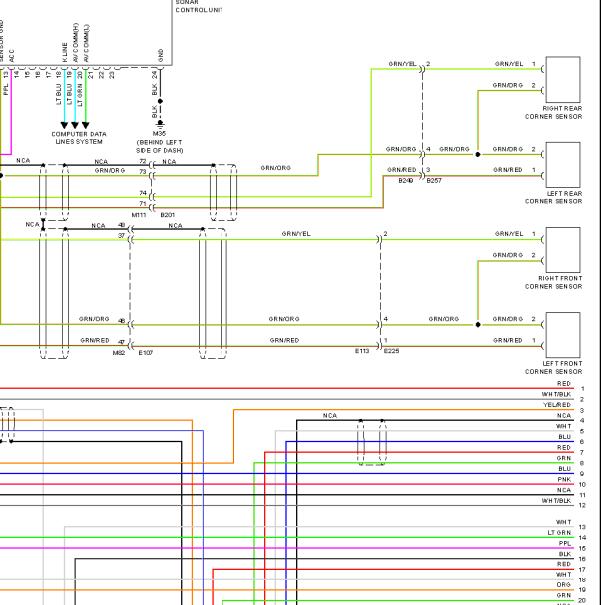Click the 'RIGHT REAR CORNER SENSOR' caption
601x605 pixels.
(x=554, y=112)
